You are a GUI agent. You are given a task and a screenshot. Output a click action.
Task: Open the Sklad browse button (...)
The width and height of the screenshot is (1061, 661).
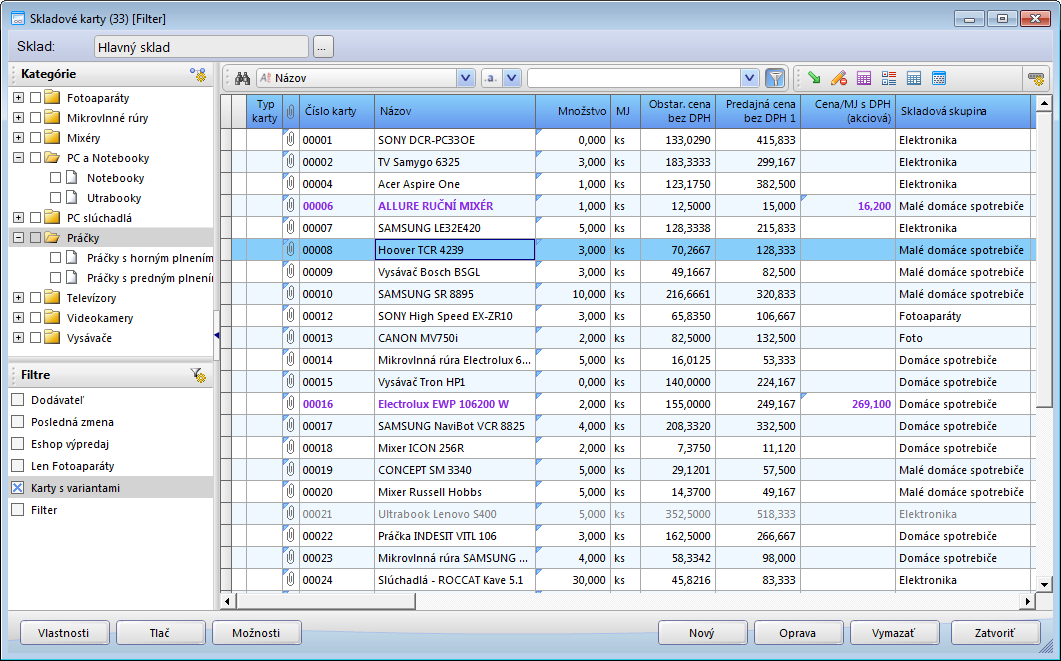coord(323,47)
